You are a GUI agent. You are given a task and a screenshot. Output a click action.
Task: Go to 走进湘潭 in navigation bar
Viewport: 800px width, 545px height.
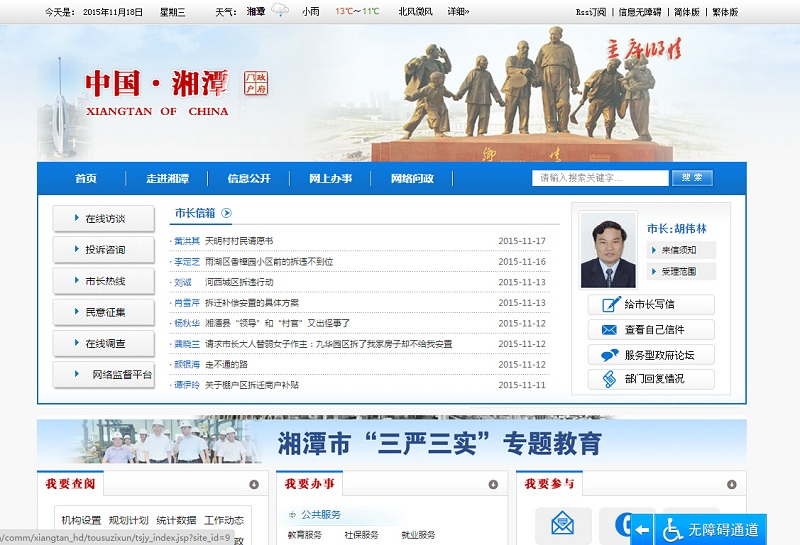(167, 179)
